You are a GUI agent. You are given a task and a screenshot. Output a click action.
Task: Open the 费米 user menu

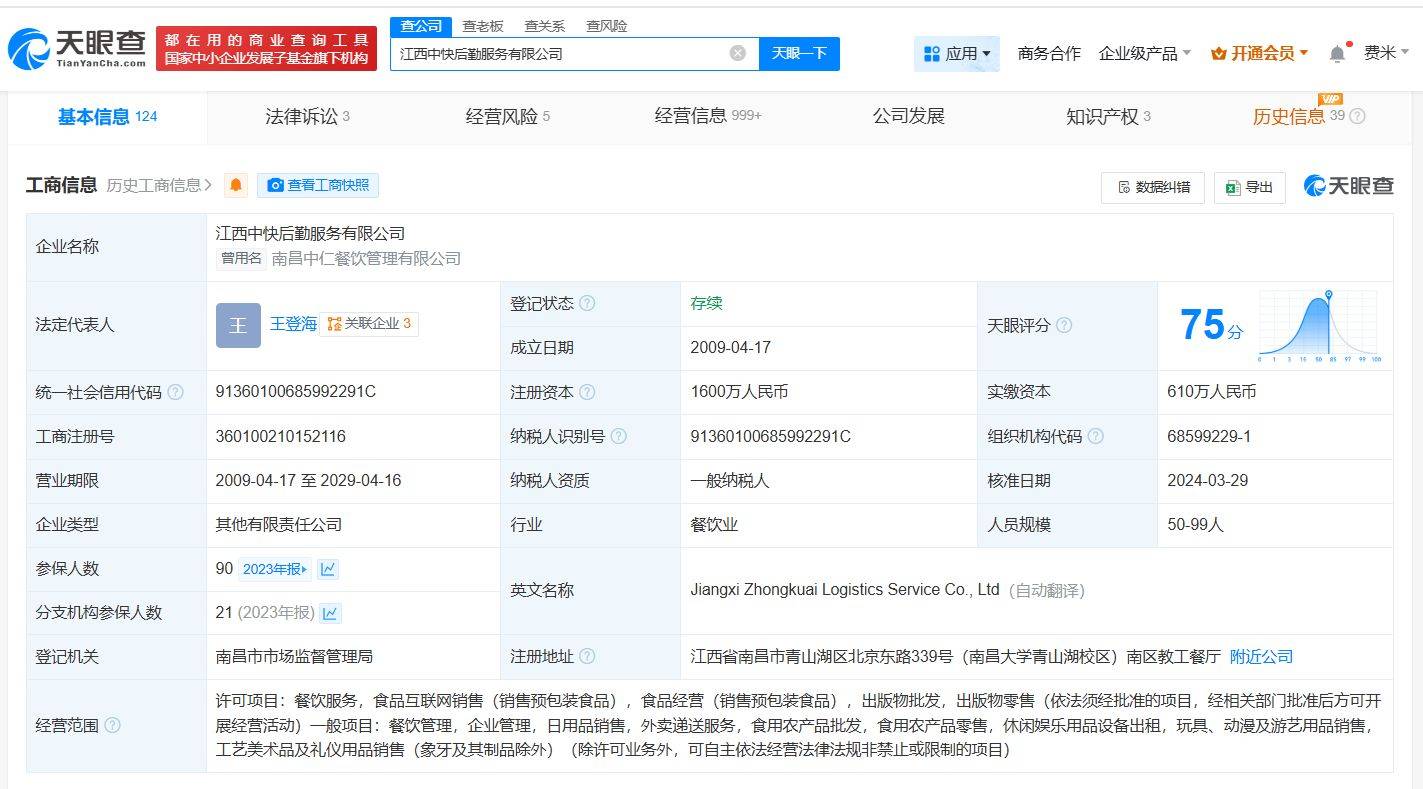(x=1387, y=53)
